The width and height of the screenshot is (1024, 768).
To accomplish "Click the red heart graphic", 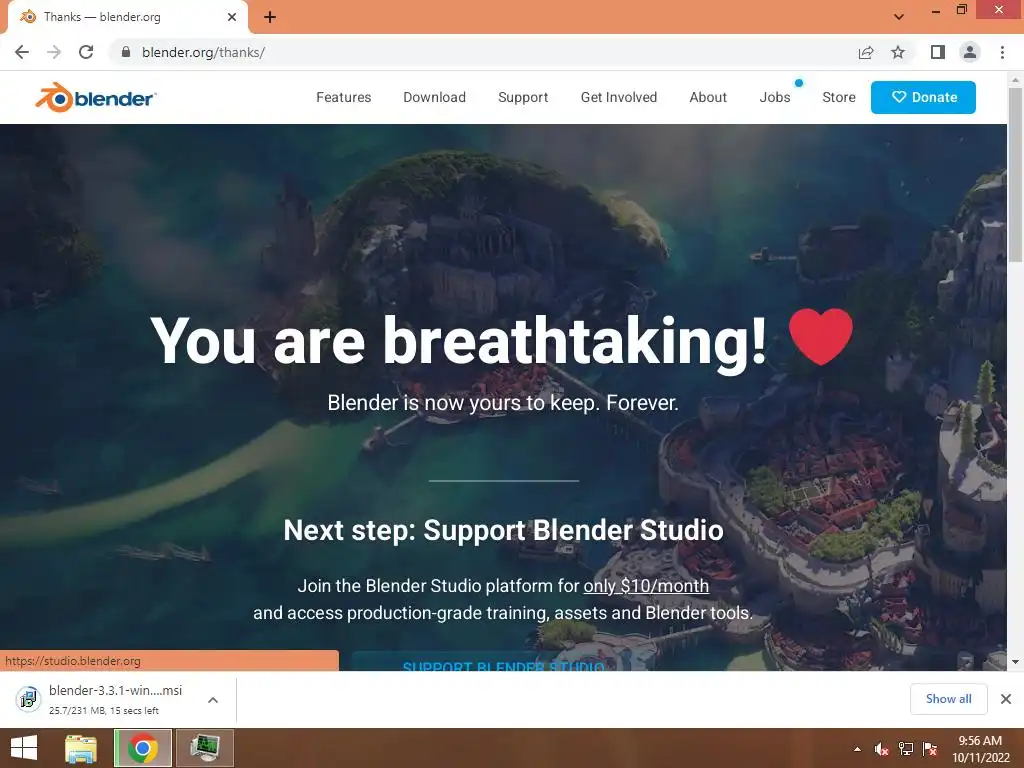I will point(820,336).
